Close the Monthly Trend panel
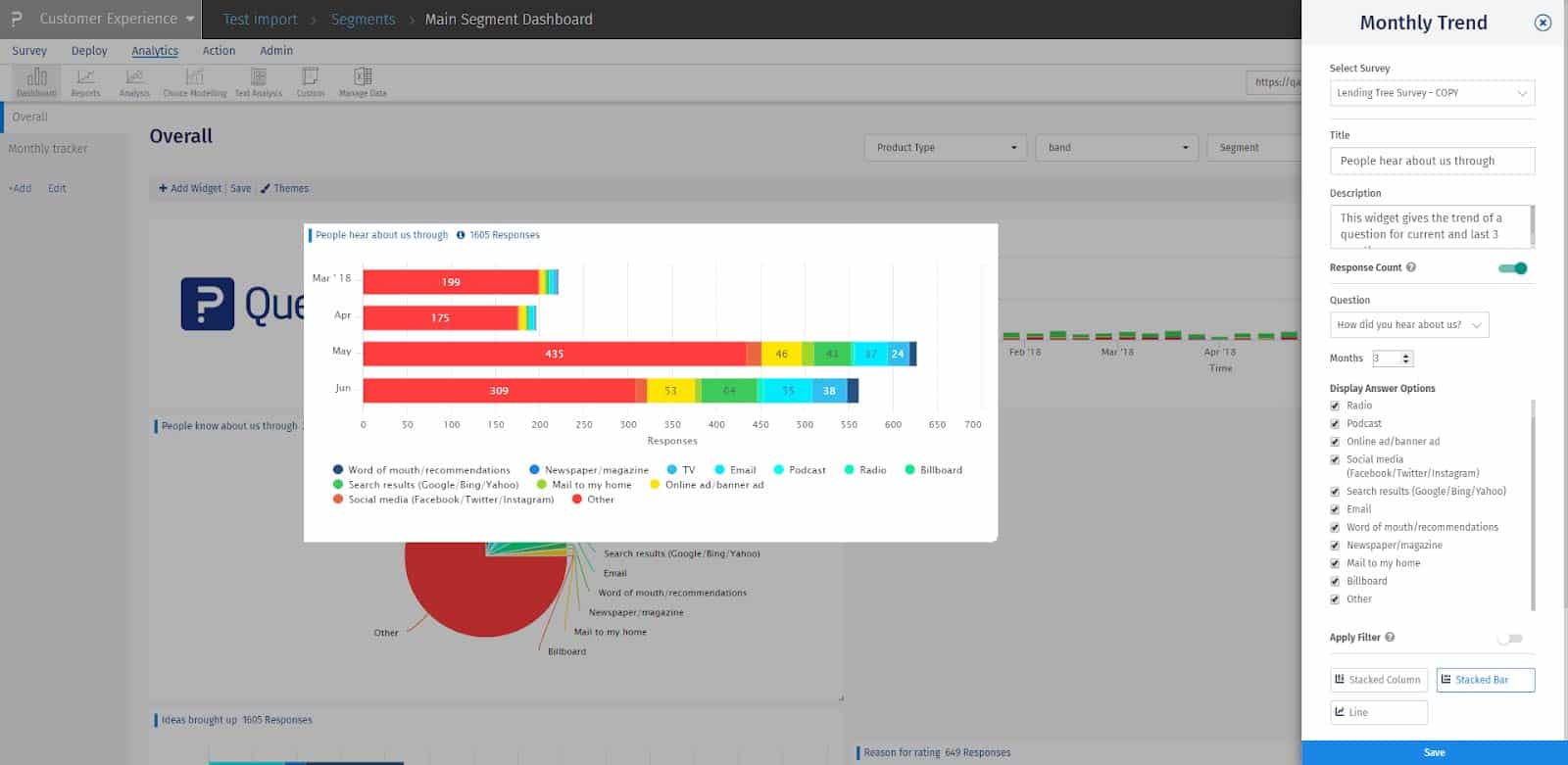This screenshot has height=765, width=1568. [x=1543, y=23]
